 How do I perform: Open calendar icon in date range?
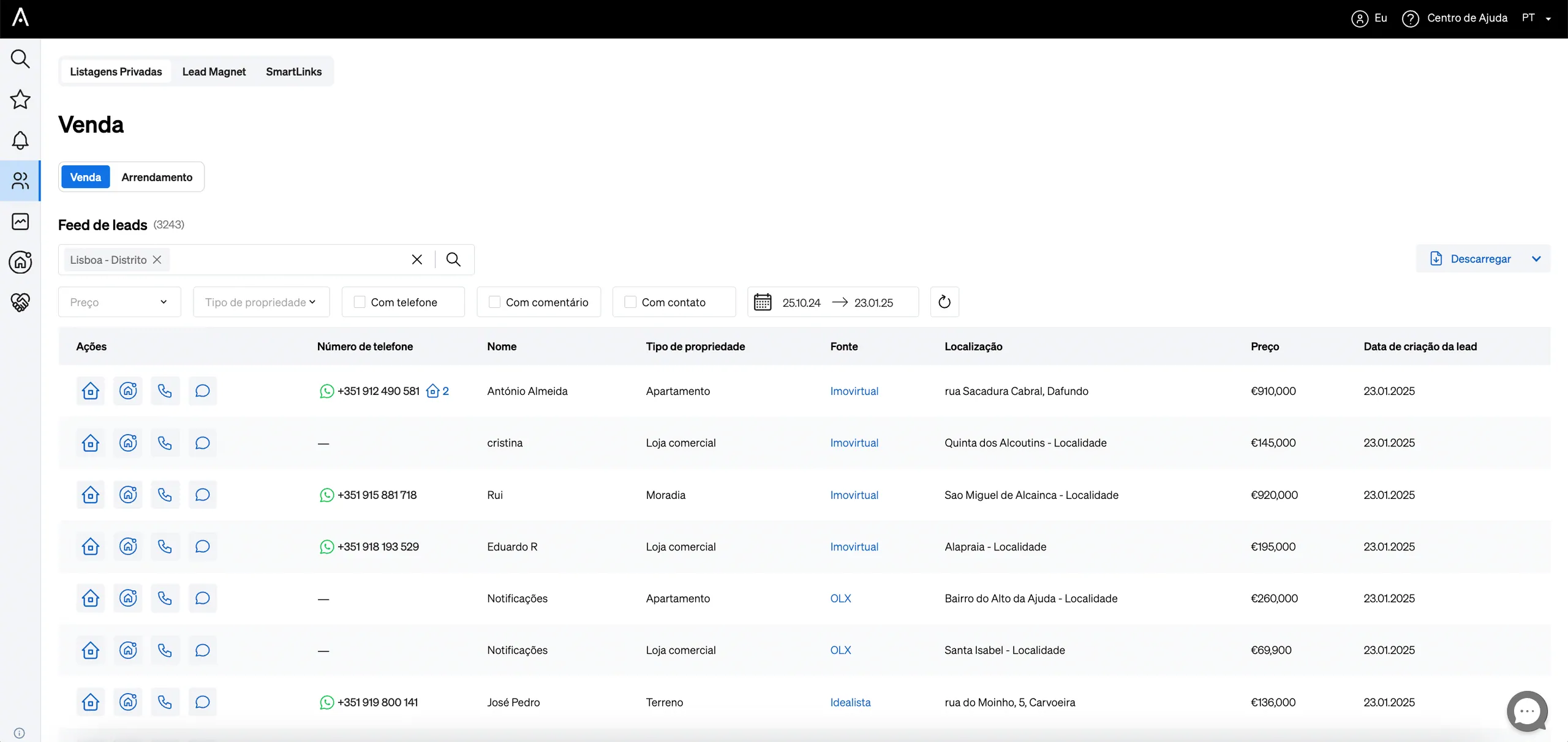763,302
